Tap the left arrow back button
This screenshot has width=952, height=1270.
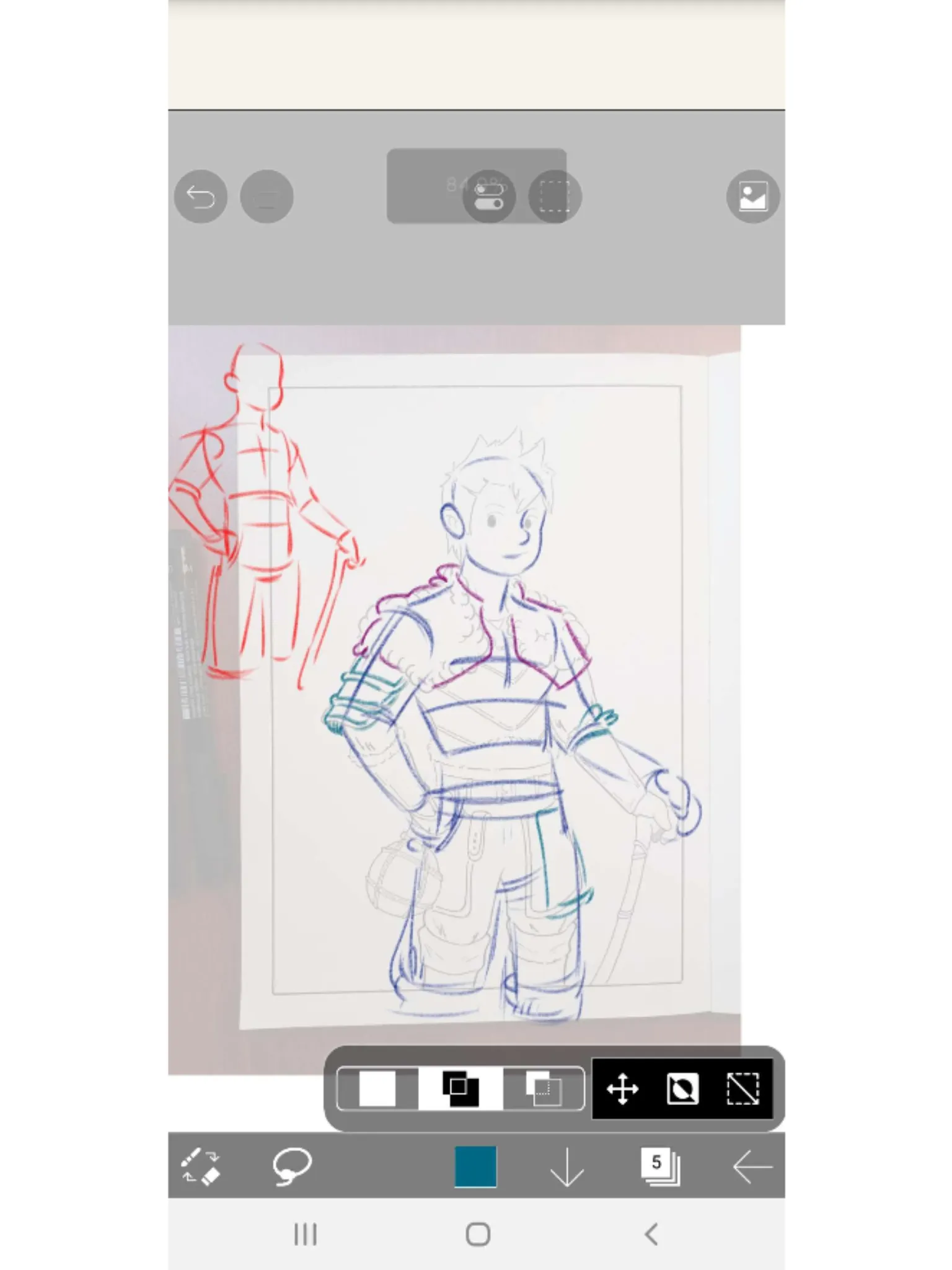pos(752,1167)
